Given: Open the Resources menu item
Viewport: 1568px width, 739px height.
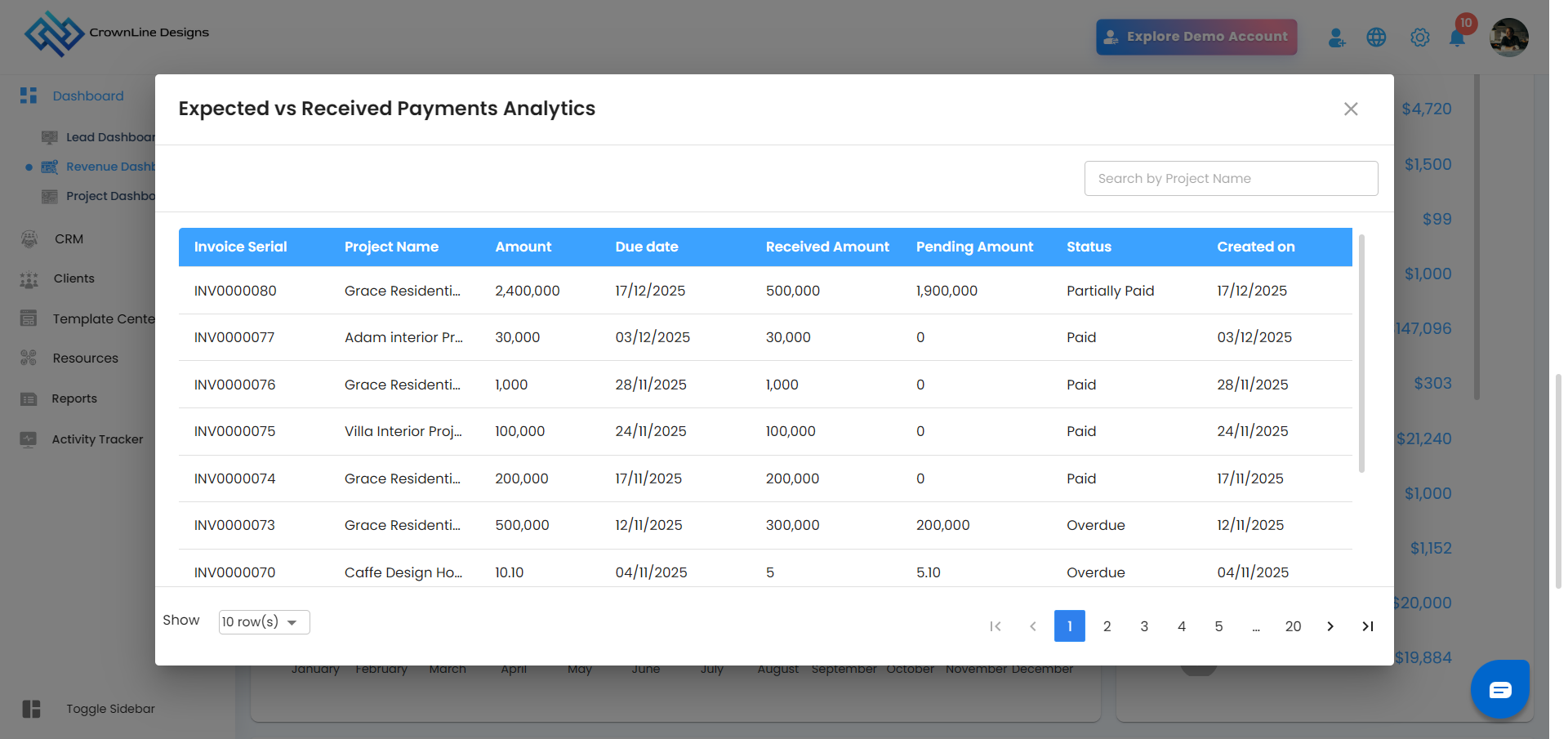Looking at the screenshot, I should pos(86,358).
